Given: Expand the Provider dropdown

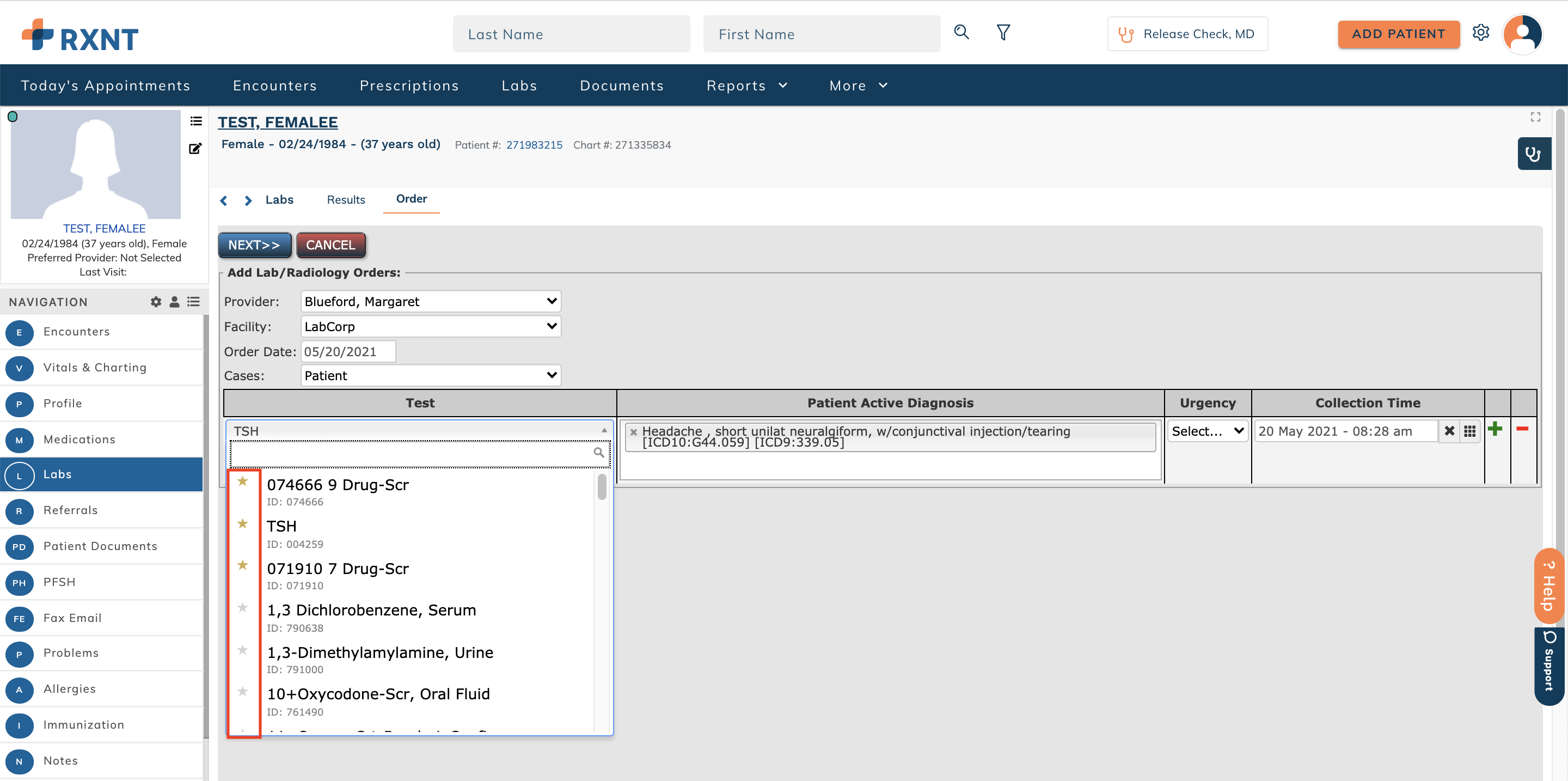Looking at the screenshot, I should pyautogui.click(x=430, y=301).
